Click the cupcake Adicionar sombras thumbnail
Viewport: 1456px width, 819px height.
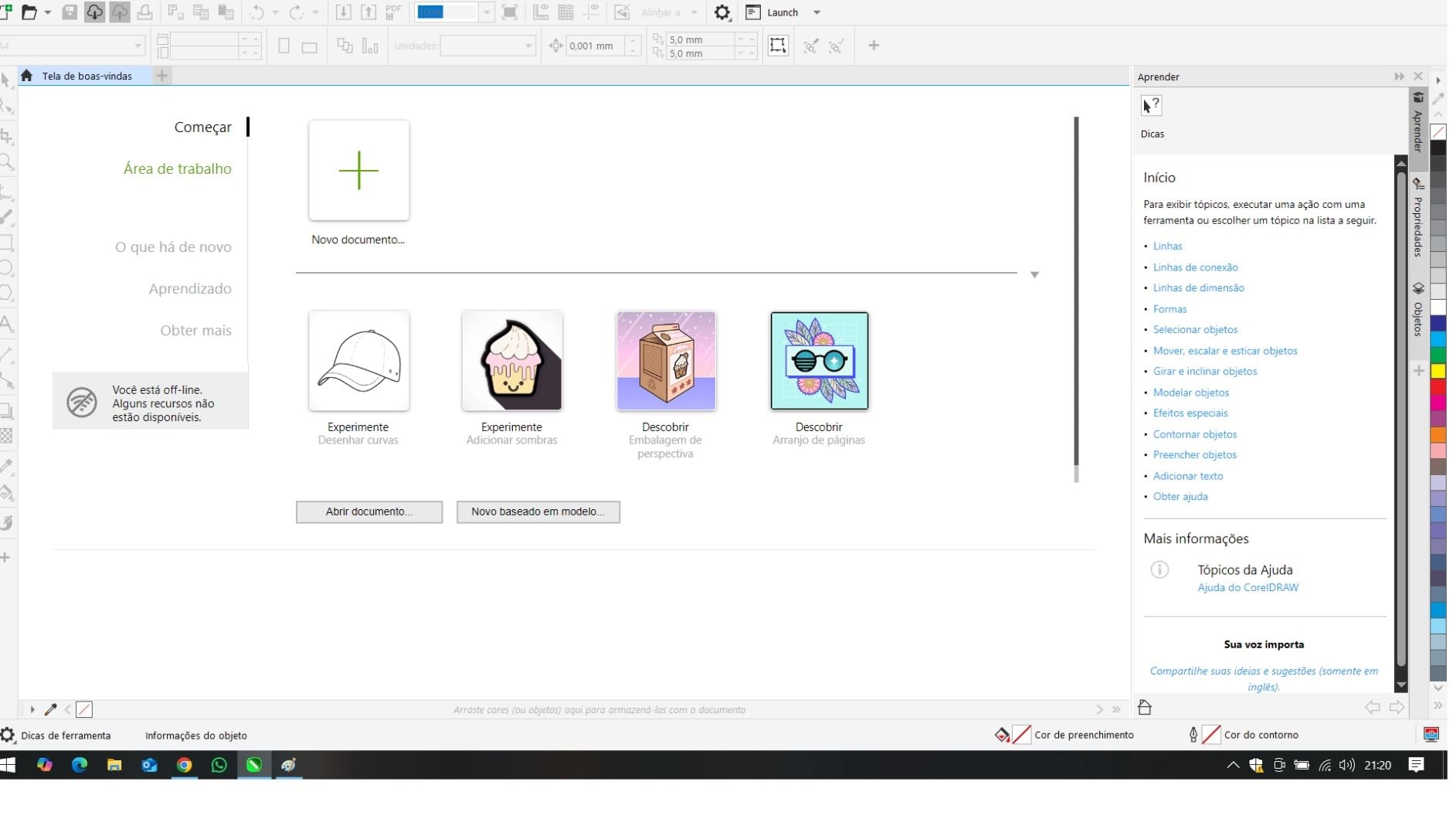coord(511,361)
